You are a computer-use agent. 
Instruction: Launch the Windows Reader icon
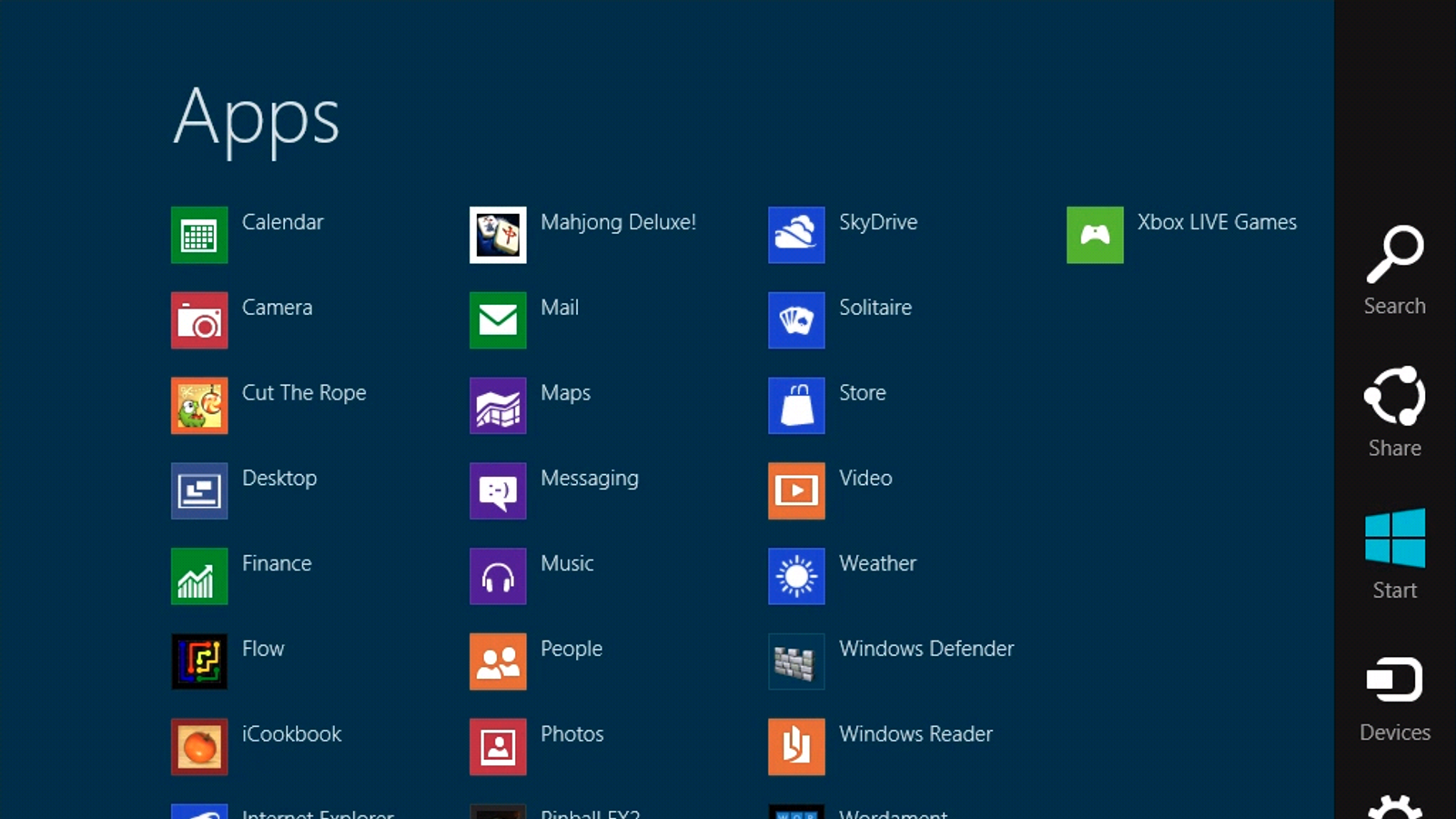pyautogui.click(x=796, y=747)
